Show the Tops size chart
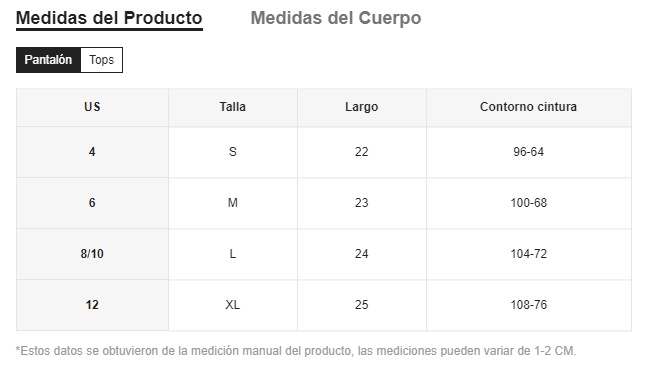Viewport: 646px width, 371px height. [101, 60]
